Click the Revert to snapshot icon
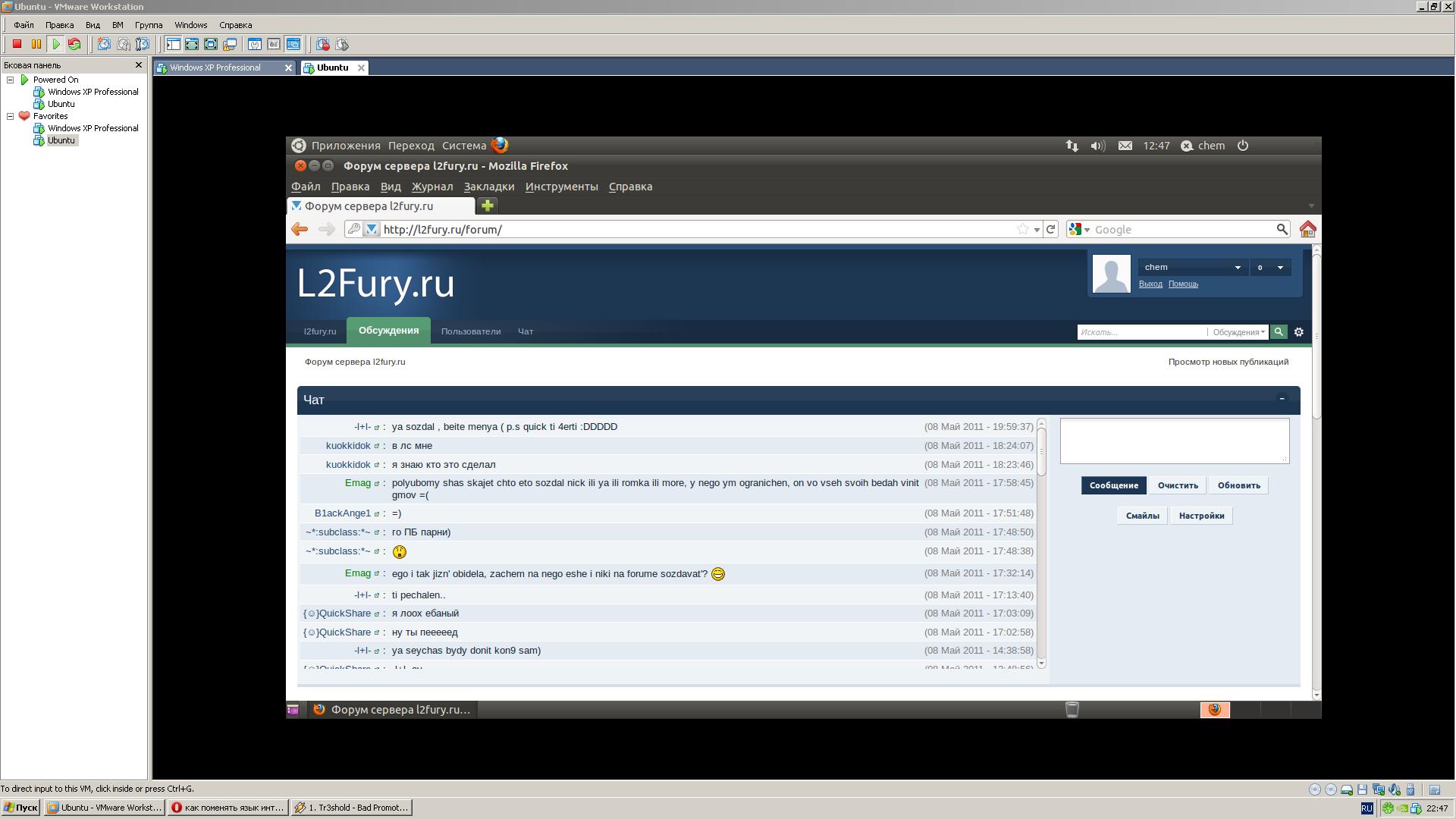The width and height of the screenshot is (1456, 819). coord(123,44)
